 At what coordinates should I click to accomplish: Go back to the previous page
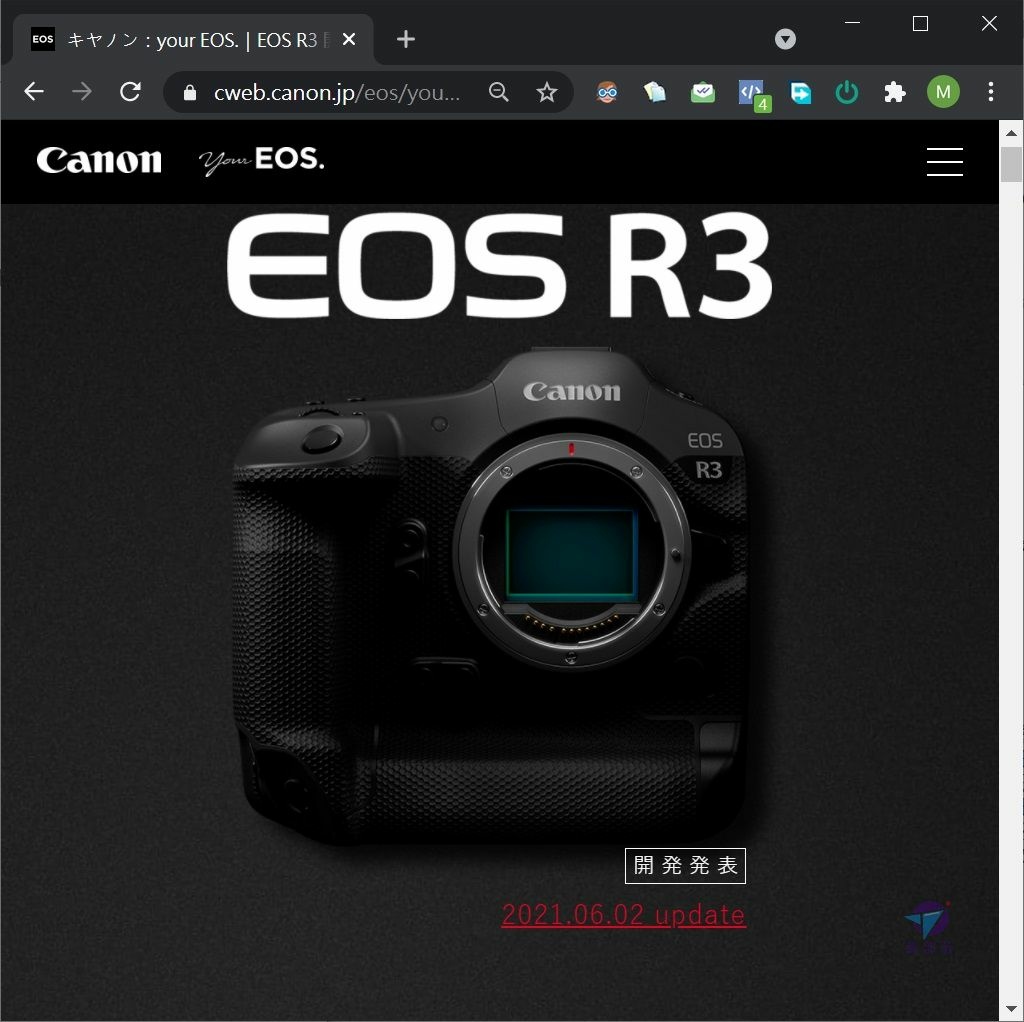click(34, 91)
